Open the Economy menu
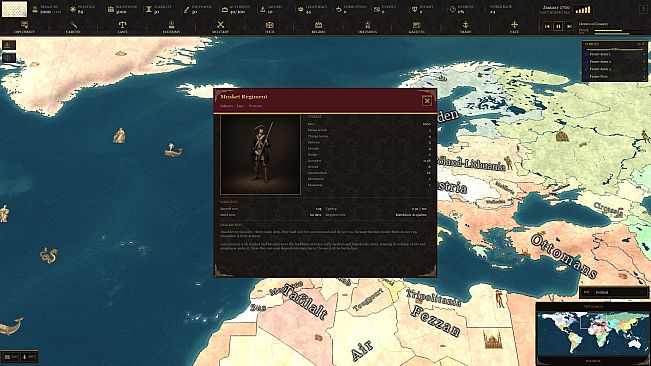The width and height of the screenshot is (651, 366). 171,27
